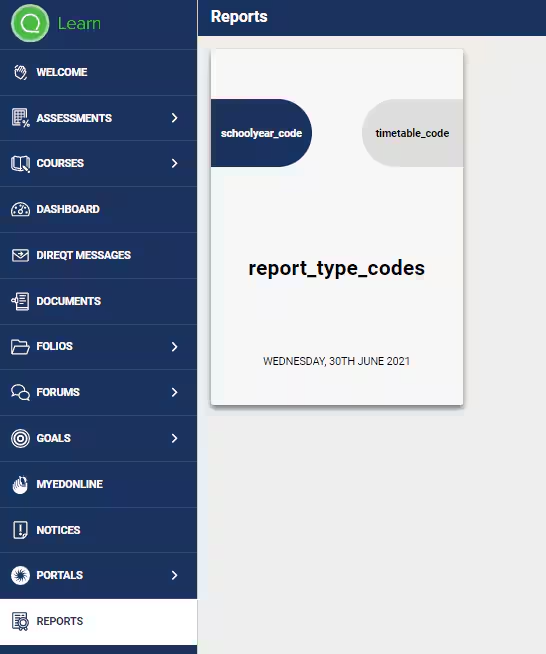Click the Wednesday 30th June 2021 date
The image size is (546, 654).
[337, 361]
